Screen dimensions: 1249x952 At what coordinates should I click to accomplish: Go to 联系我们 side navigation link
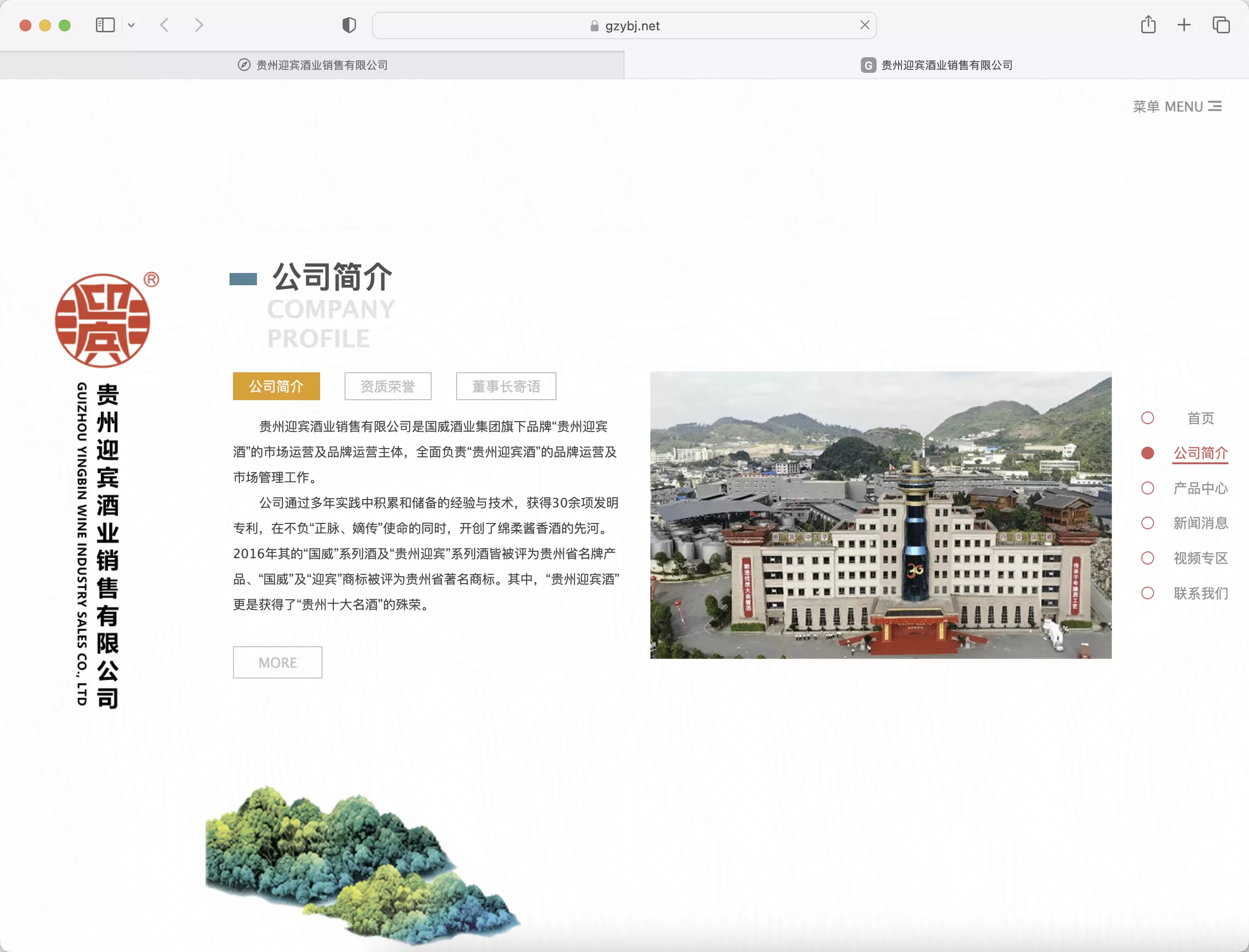click(1200, 593)
